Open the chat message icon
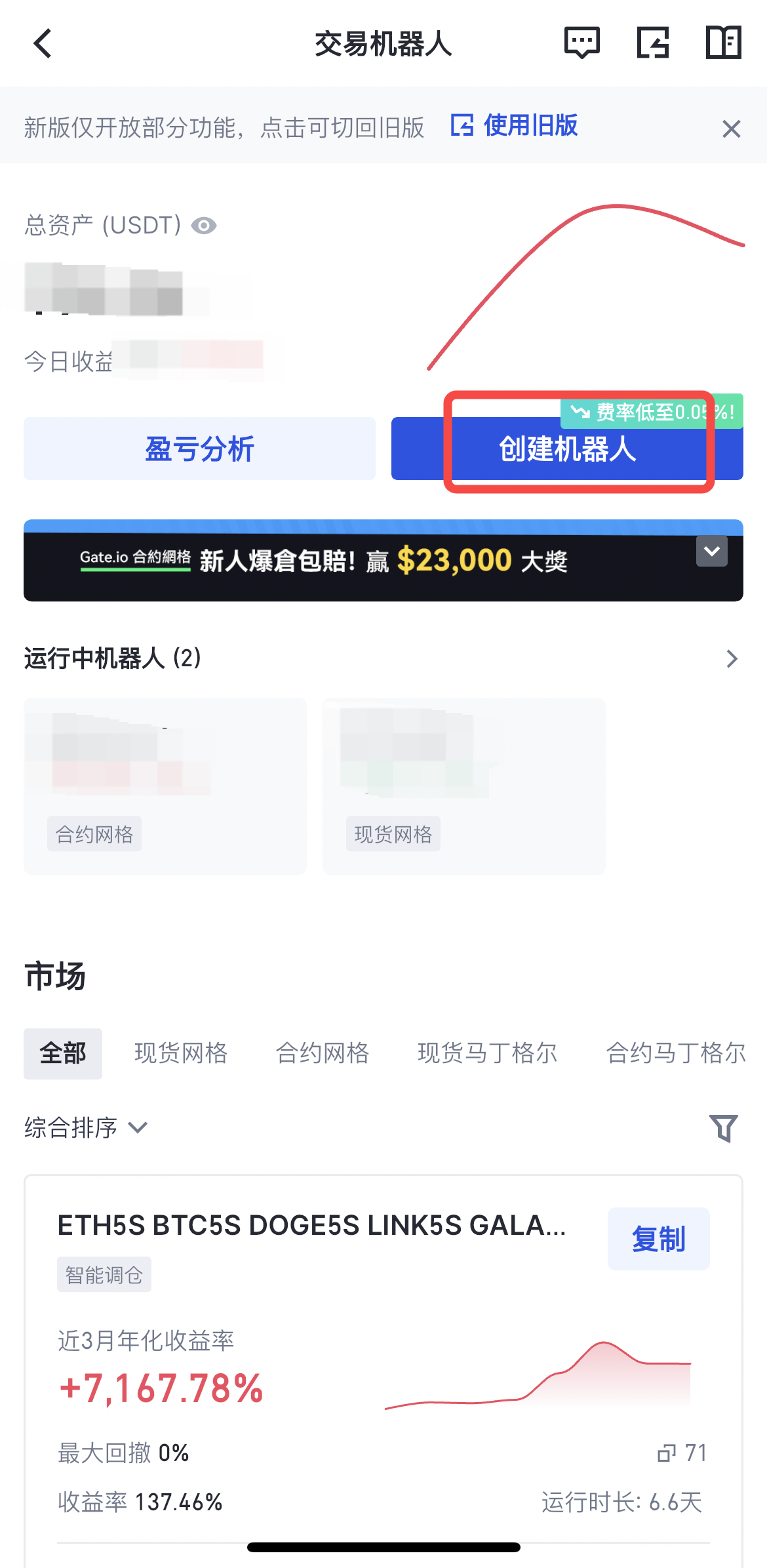Screen dimensions: 767x1568 582,43
